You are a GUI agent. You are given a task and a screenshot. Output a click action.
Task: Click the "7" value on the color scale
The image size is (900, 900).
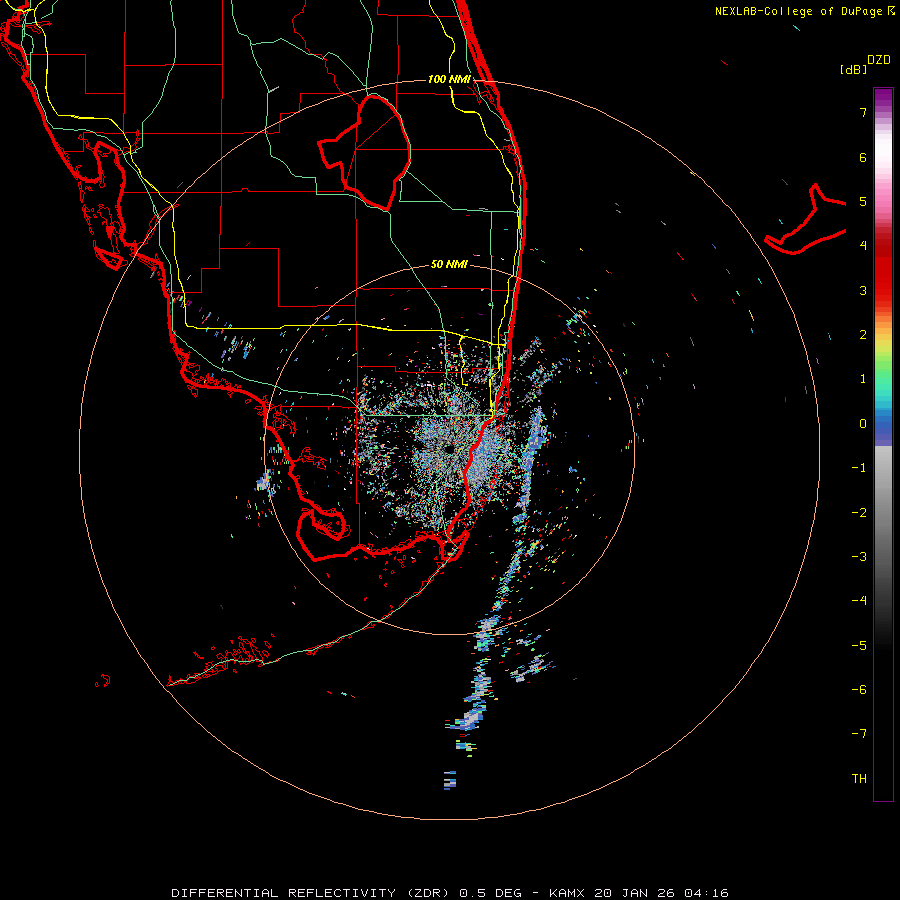point(863,112)
